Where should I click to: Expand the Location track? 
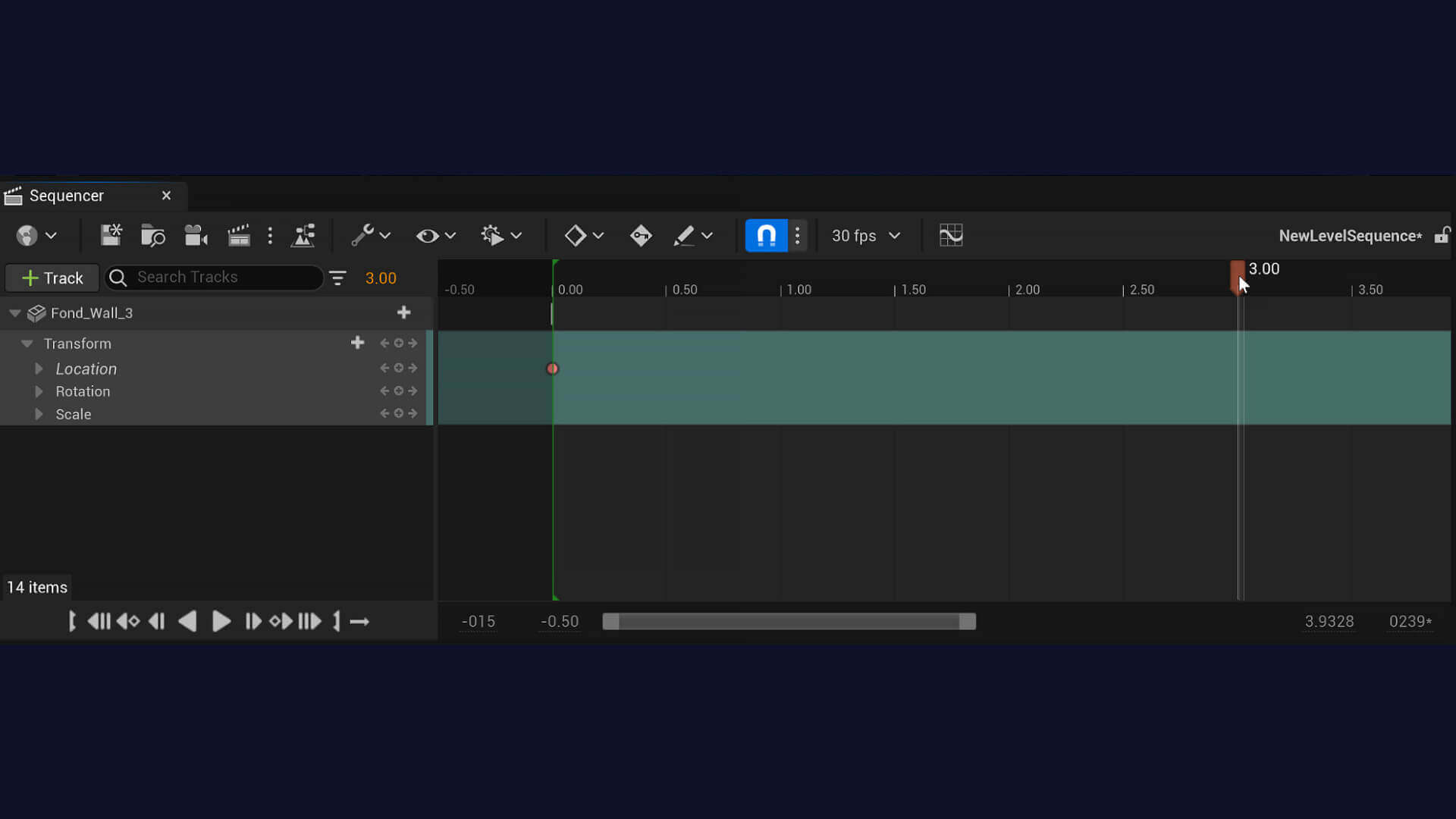pyautogui.click(x=39, y=369)
